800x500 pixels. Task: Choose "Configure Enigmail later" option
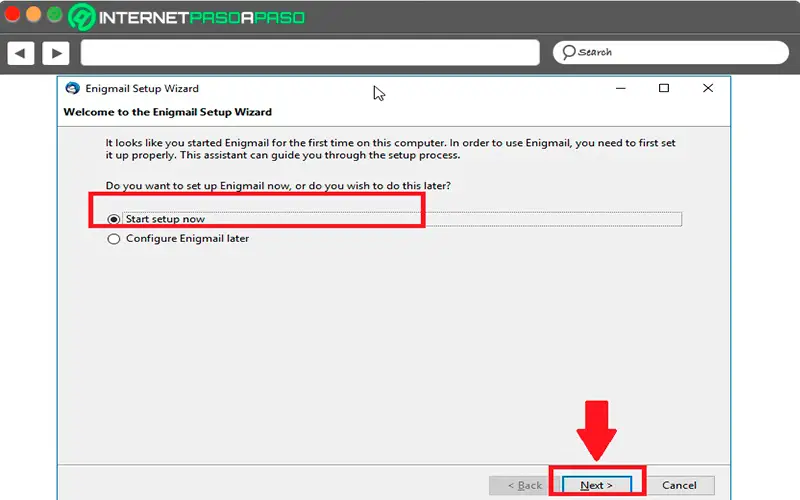(x=114, y=239)
